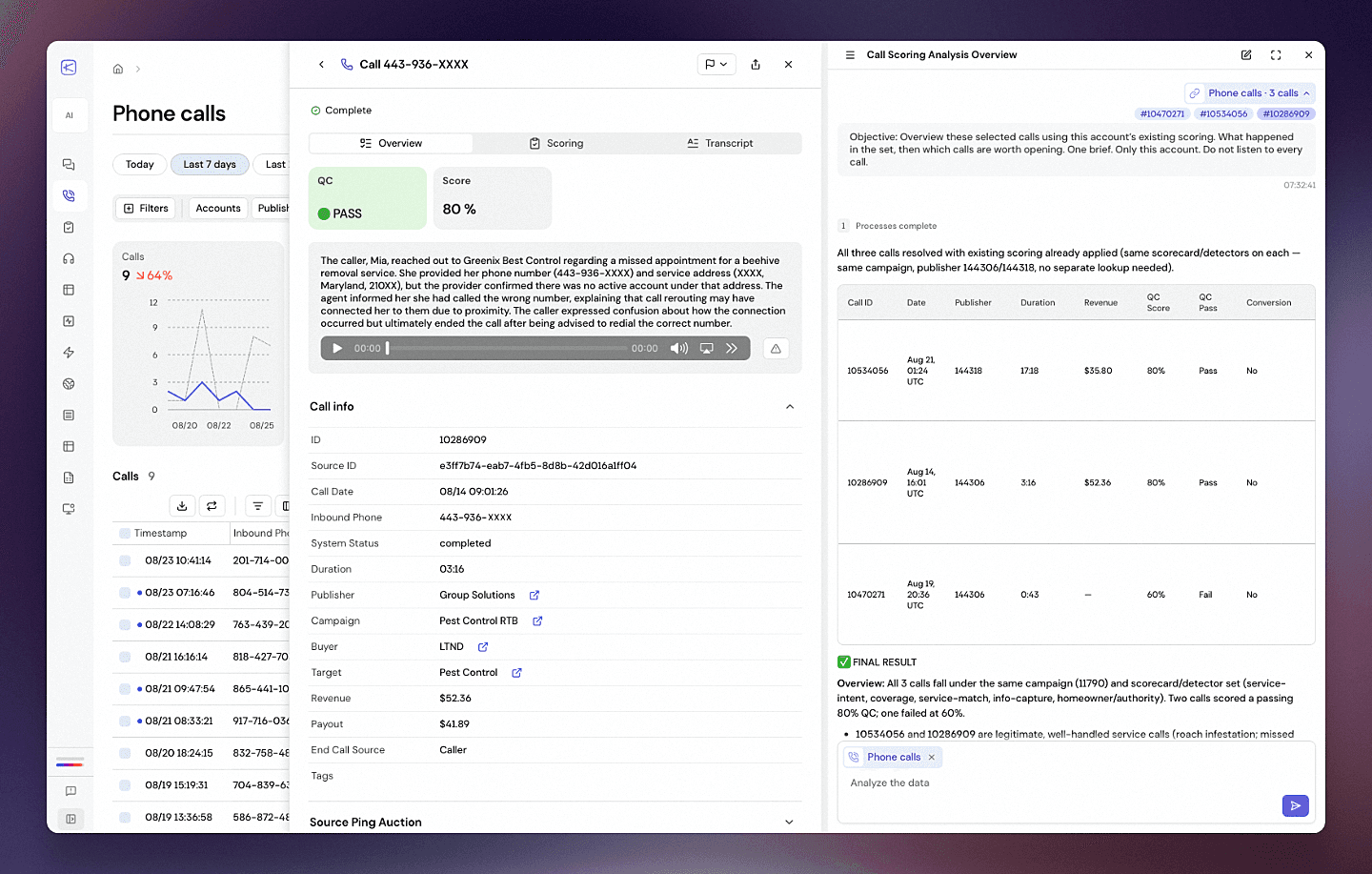Check the 08/20 18:24:15 call row
The height and width of the screenshot is (874, 1372).
pyautogui.click(x=125, y=754)
